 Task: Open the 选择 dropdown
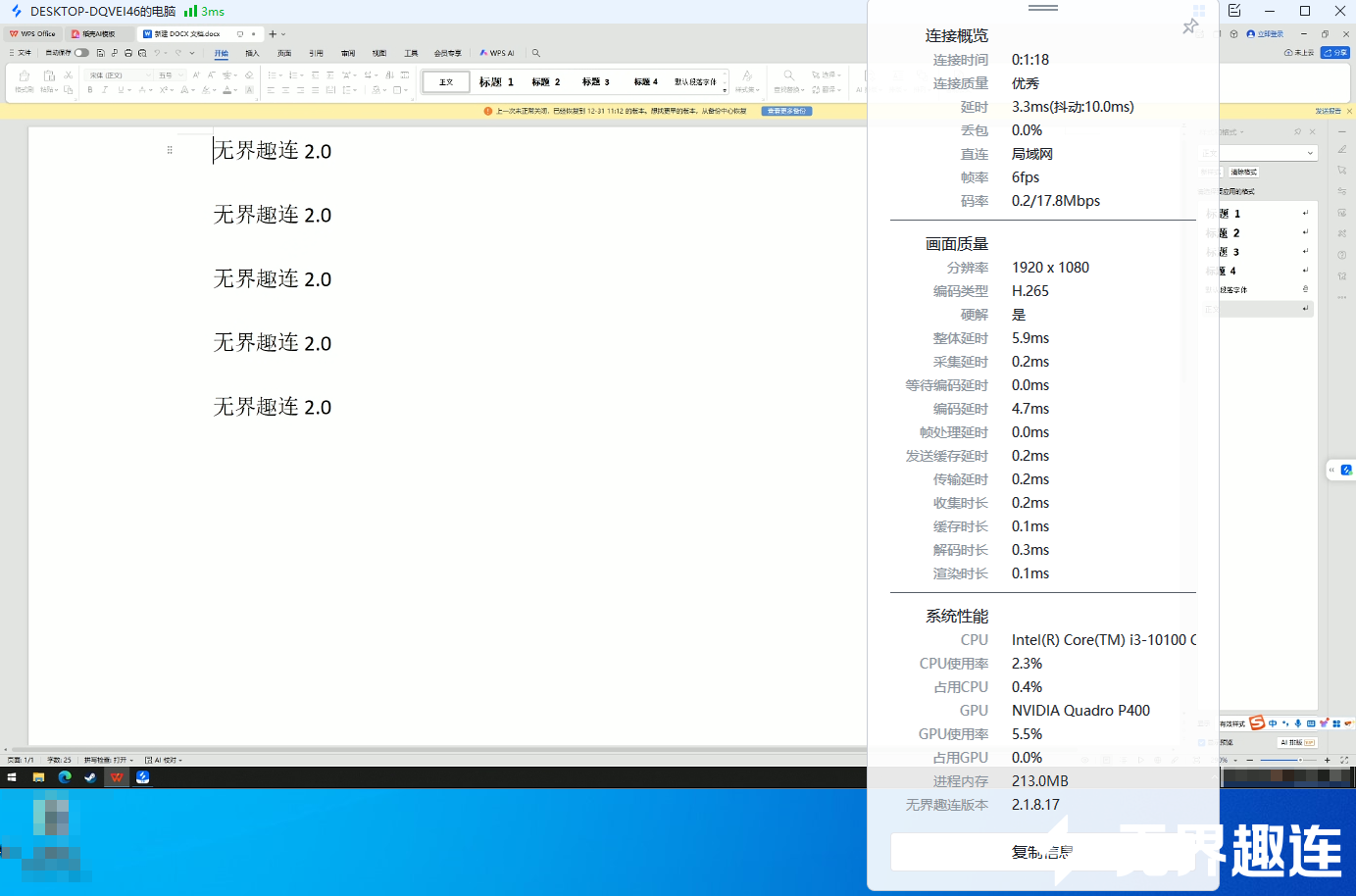pos(826,75)
